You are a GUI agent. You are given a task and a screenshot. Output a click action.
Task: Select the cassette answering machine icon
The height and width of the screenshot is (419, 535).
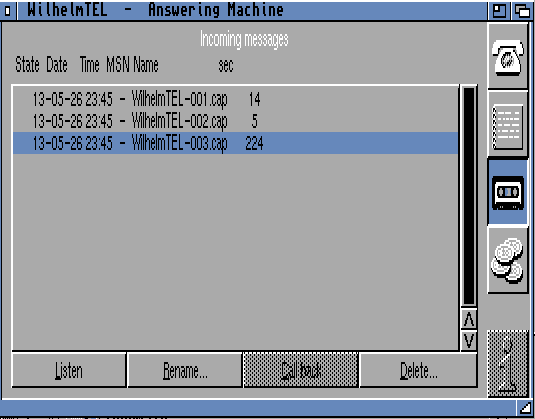pos(508,192)
